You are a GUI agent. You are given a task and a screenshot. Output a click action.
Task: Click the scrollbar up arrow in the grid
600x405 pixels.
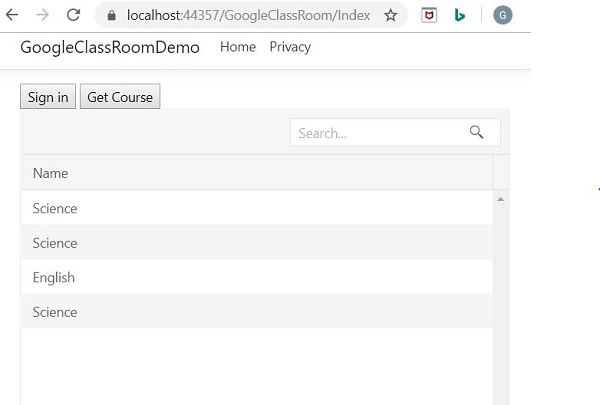[500, 199]
